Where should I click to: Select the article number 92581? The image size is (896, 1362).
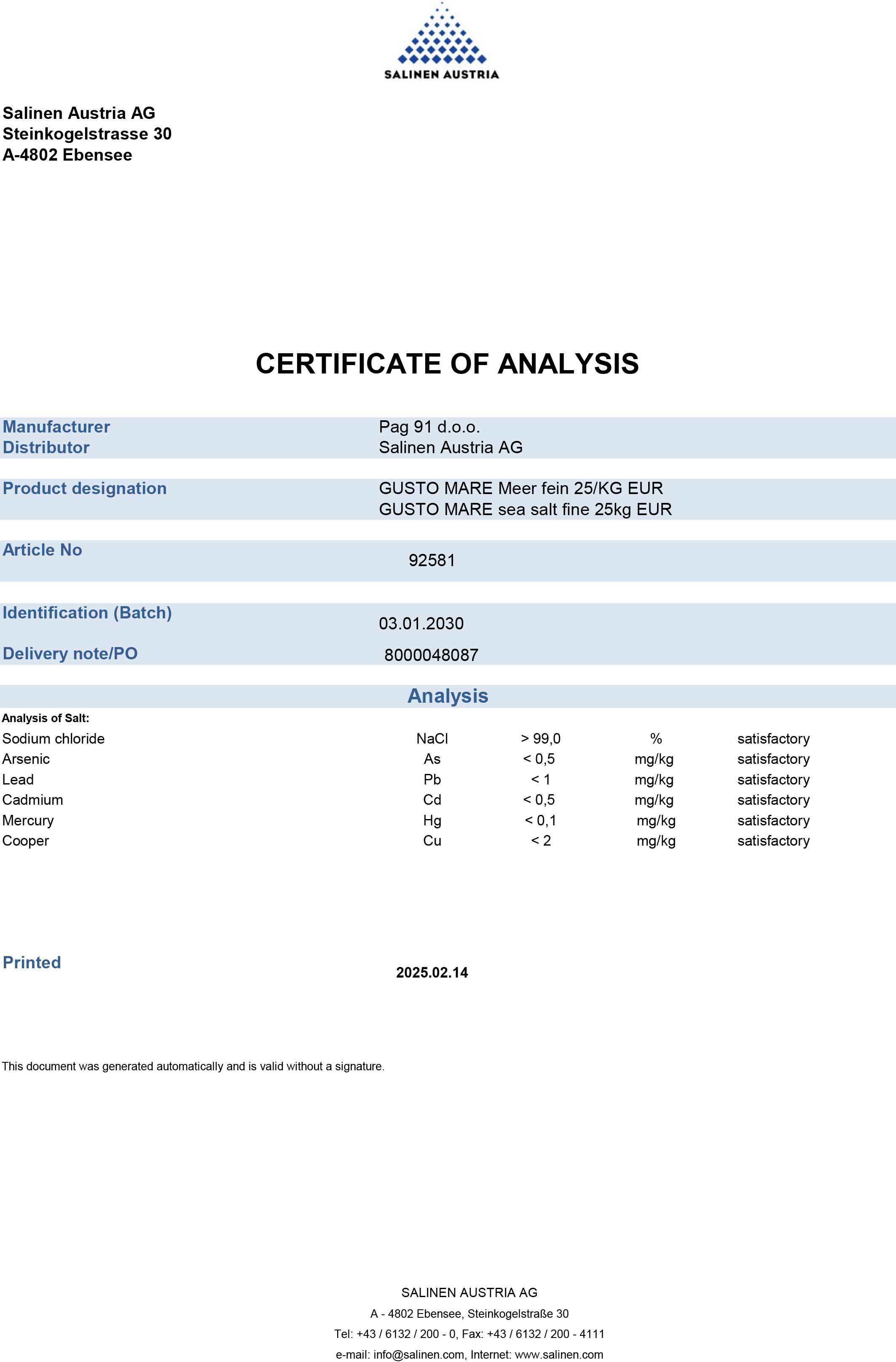click(x=432, y=560)
